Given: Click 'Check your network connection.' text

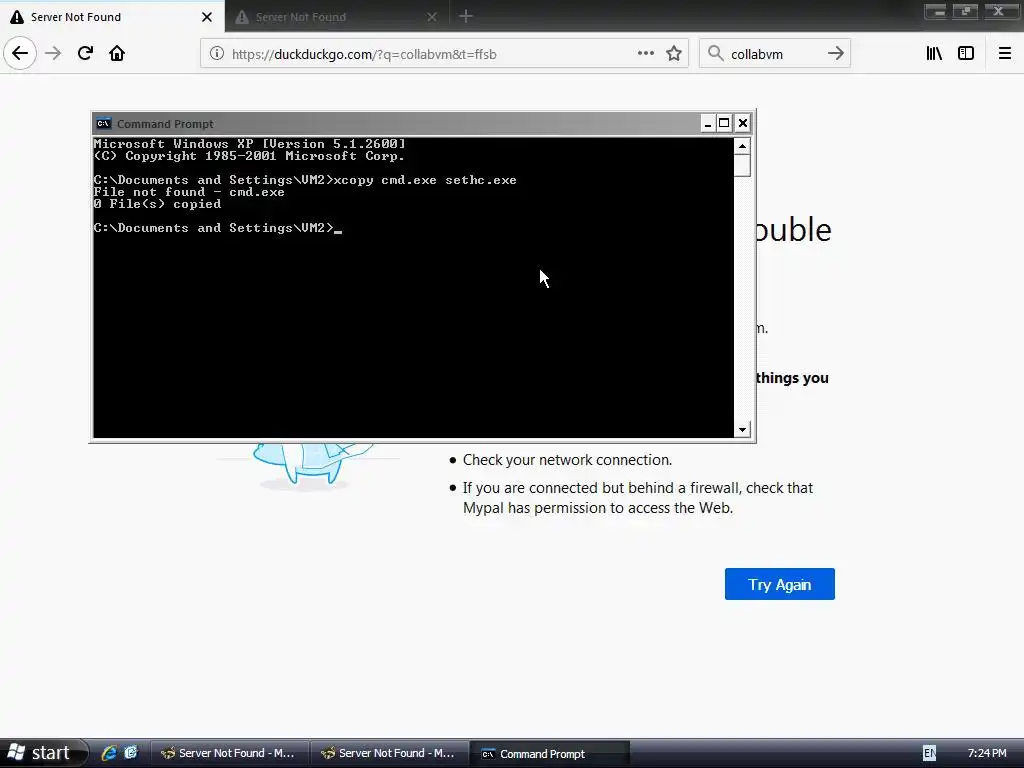Looking at the screenshot, I should pos(568,460).
